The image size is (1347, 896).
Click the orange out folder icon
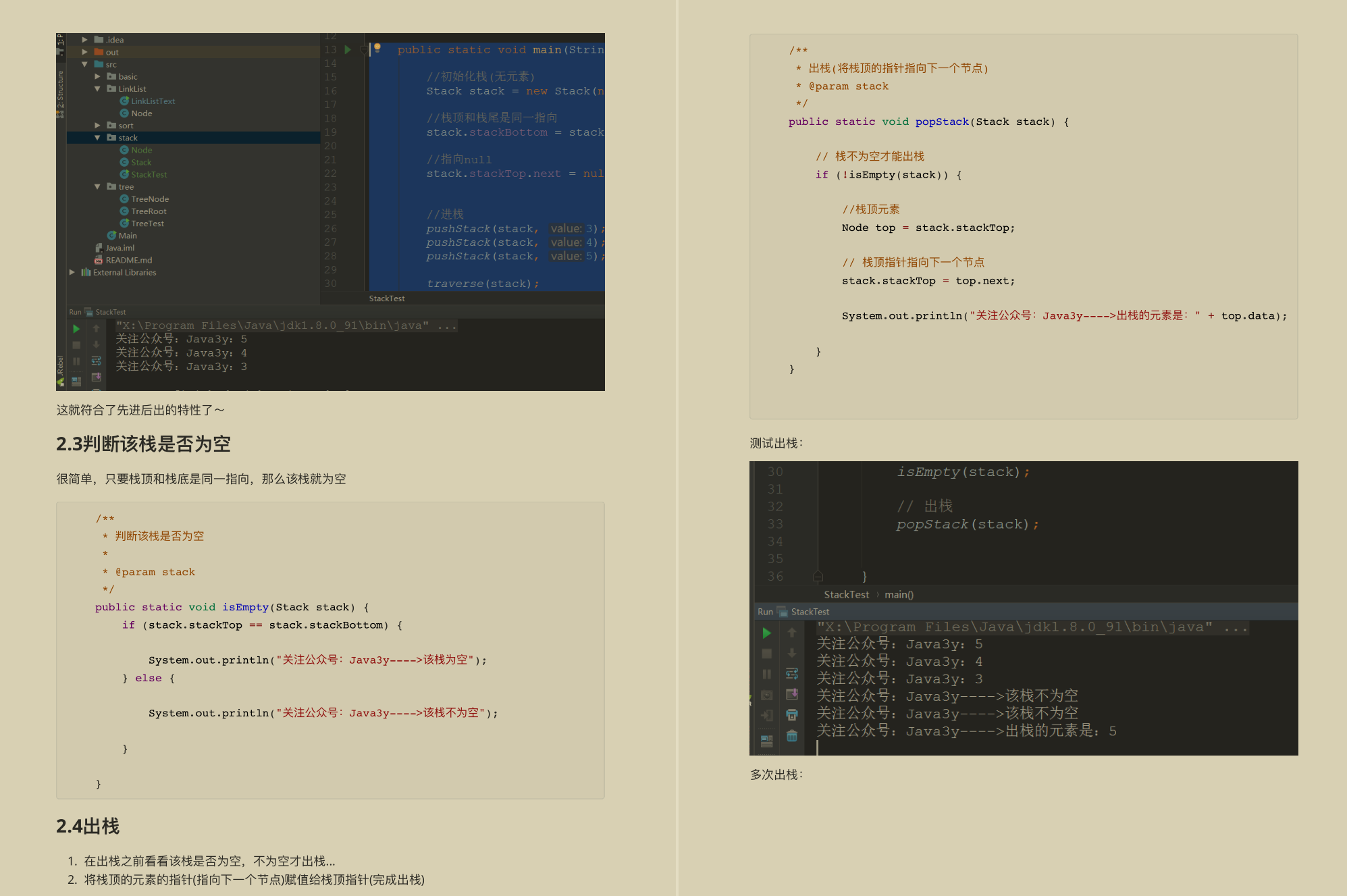[x=99, y=52]
